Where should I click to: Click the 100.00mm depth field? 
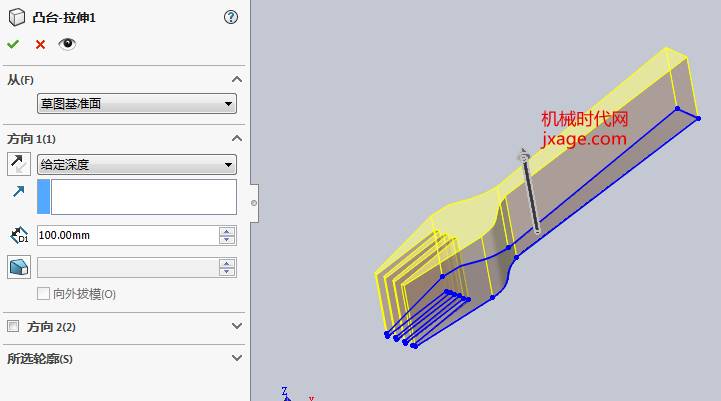[128, 235]
